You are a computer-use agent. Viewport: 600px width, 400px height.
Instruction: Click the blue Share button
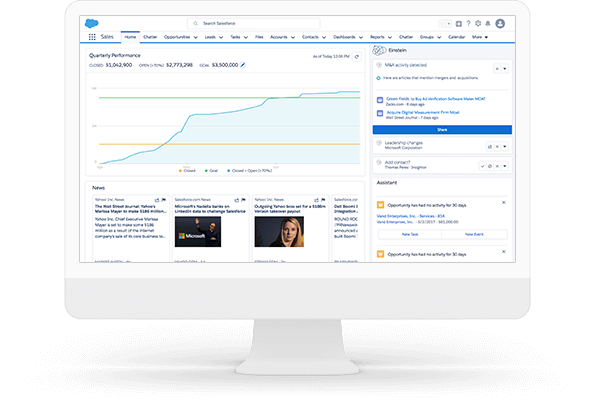click(x=442, y=130)
